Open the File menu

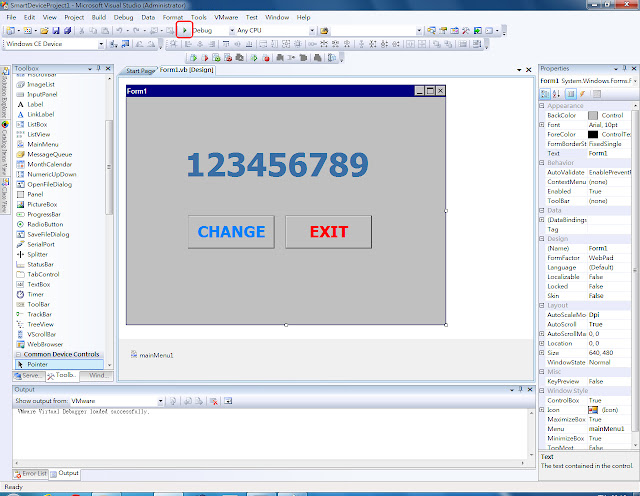[11, 17]
